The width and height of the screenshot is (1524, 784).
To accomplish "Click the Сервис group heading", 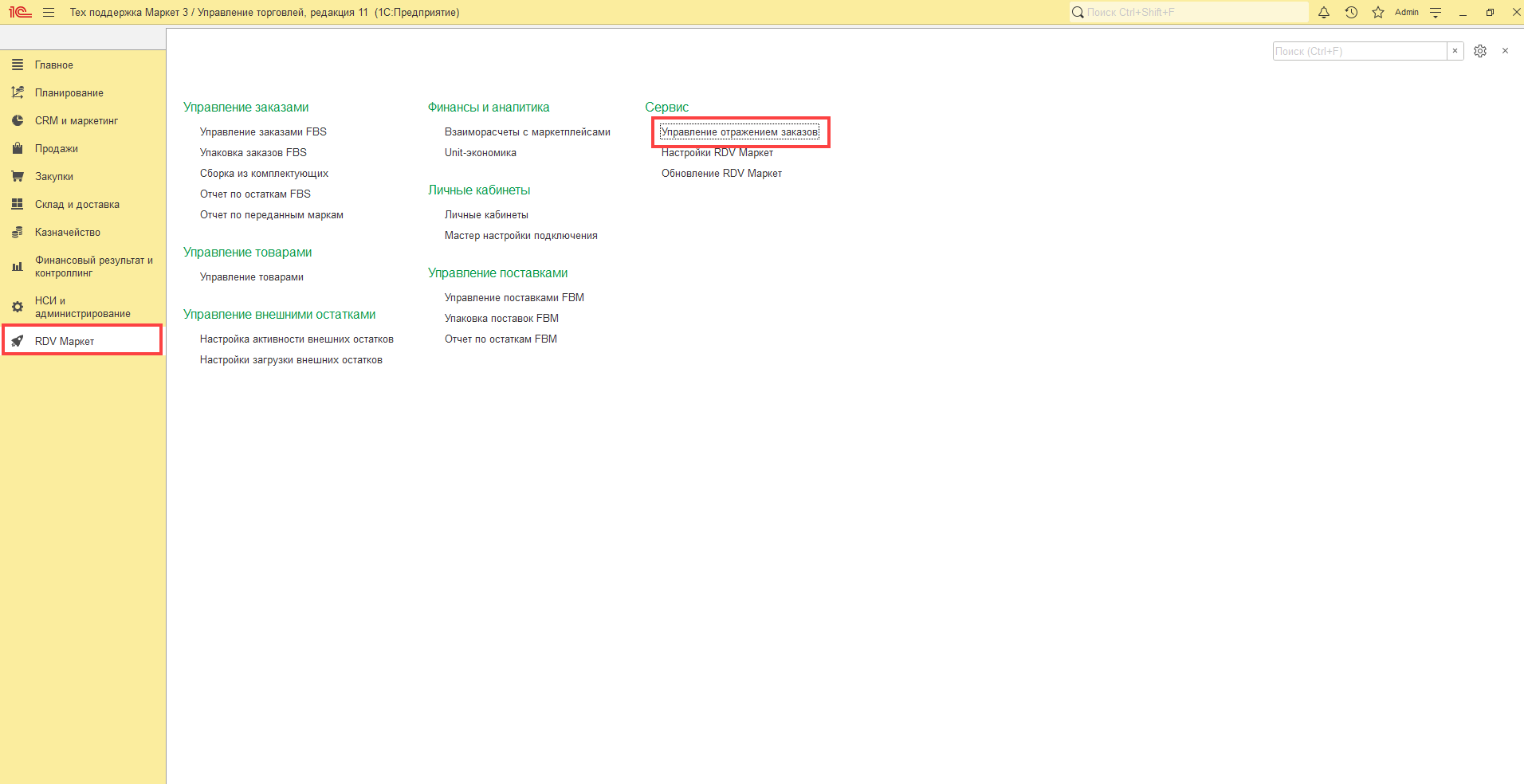I will [x=667, y=108].
